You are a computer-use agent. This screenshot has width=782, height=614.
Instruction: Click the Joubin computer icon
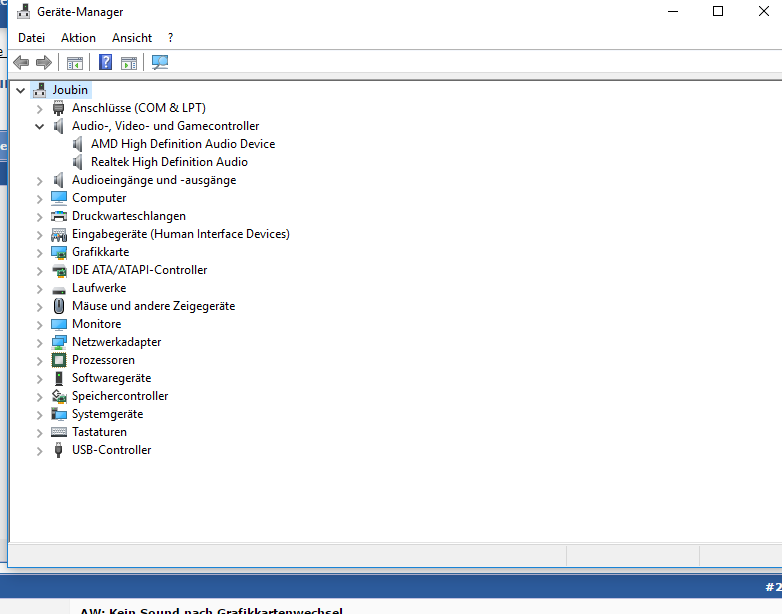click(39, 90)
